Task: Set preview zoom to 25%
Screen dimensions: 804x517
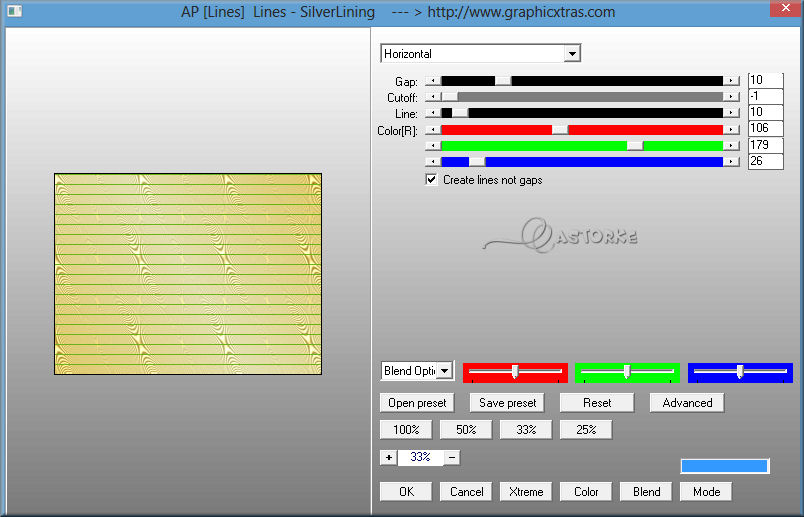Action: pos(586,429)
